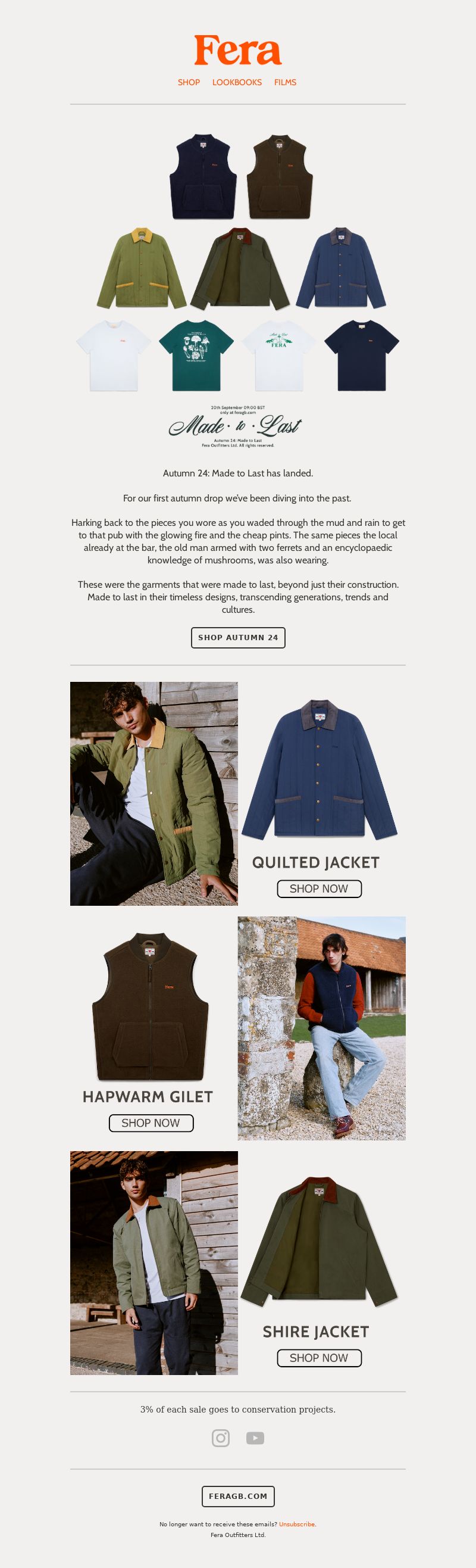
Task: Open the model sitting on stone photo
Action: click(321, 1028)
